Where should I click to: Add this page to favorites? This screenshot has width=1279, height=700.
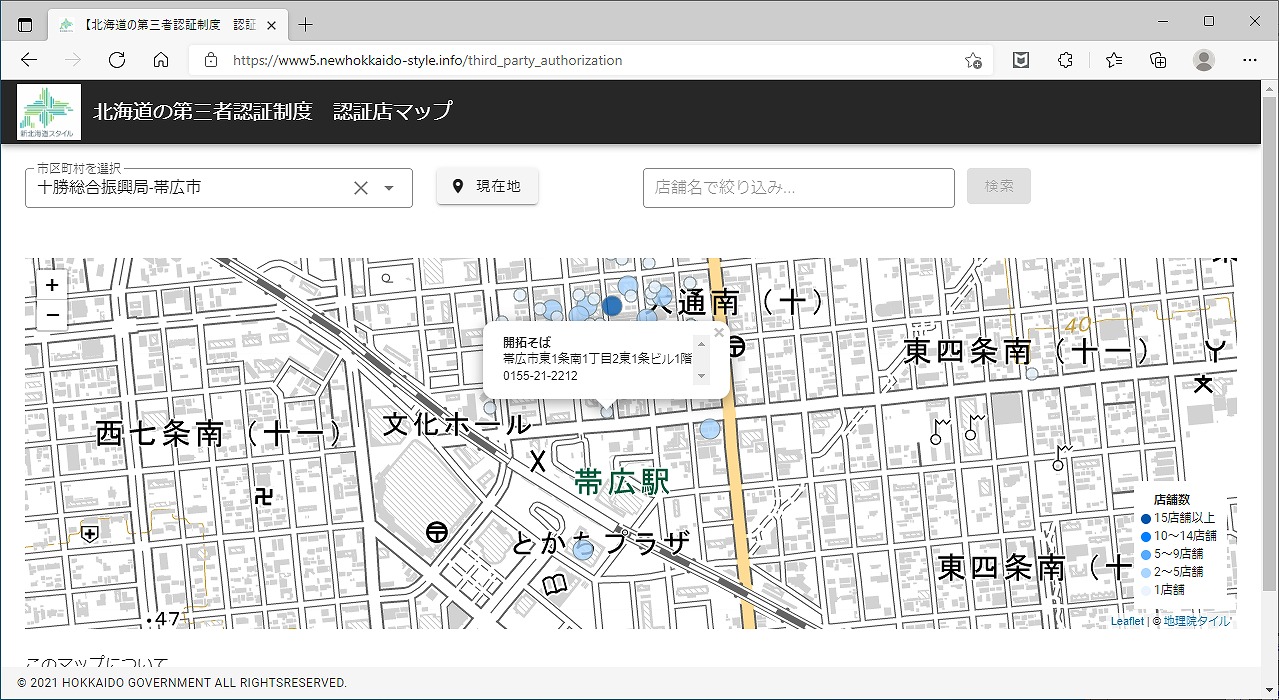point(972,60)
